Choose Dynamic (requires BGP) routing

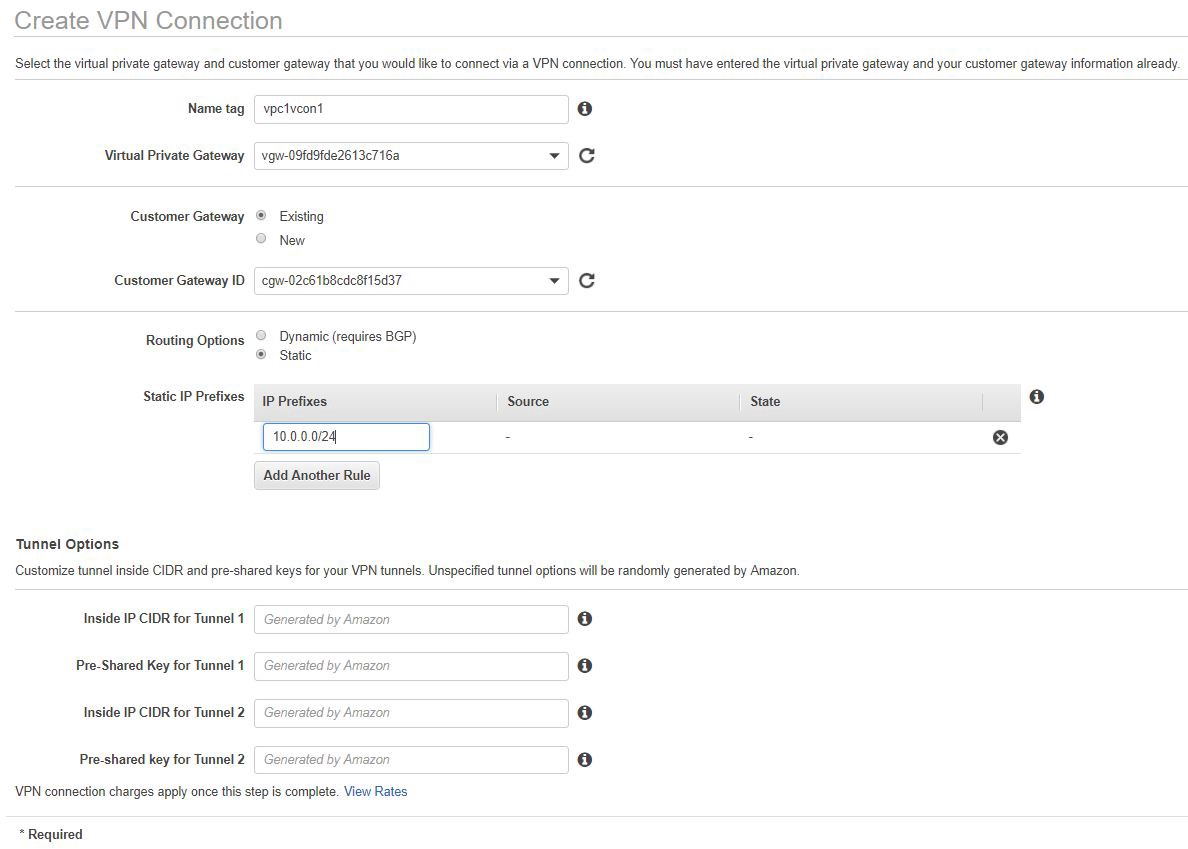tap(262, 335)
